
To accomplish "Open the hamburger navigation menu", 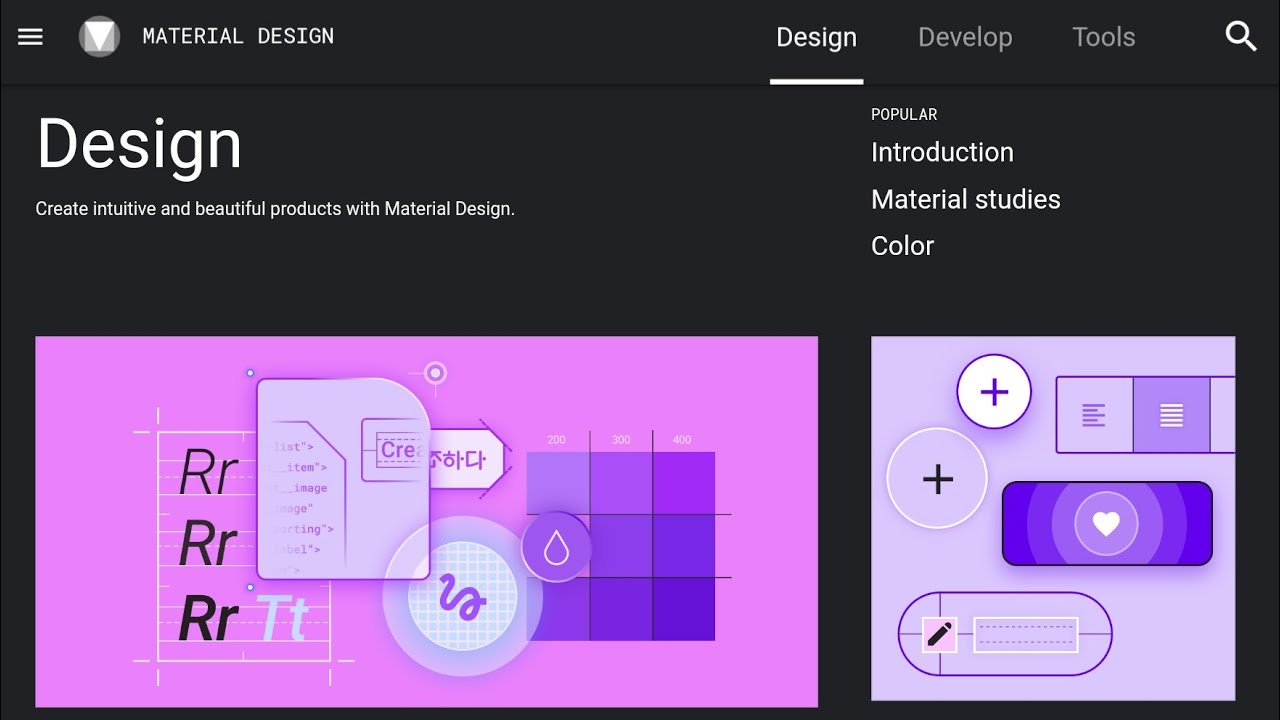I will click(x=30, y=37).
